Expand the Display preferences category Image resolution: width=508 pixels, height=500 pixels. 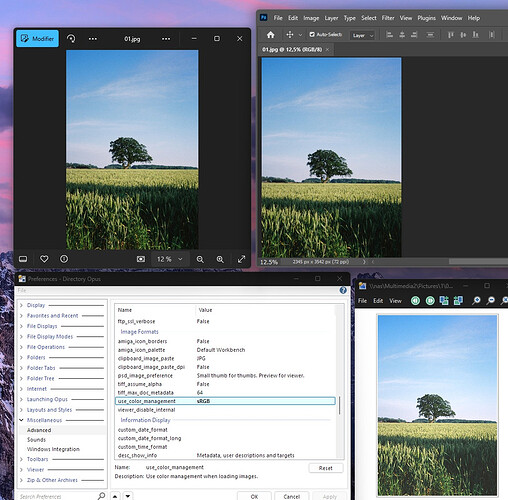(21, 305)
